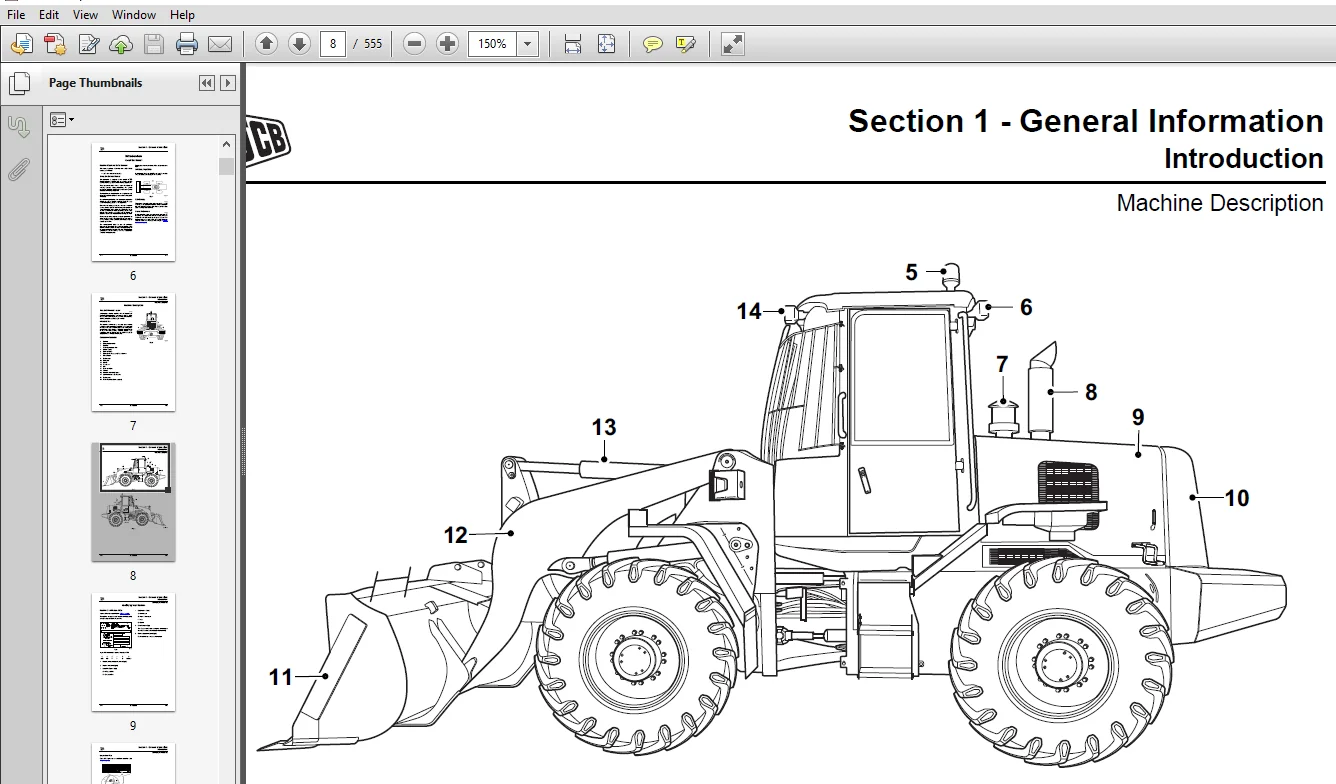Click "Section 1 - General Information" heading
Viewport: 1336px width, 784px height.
click(1086, 121)
